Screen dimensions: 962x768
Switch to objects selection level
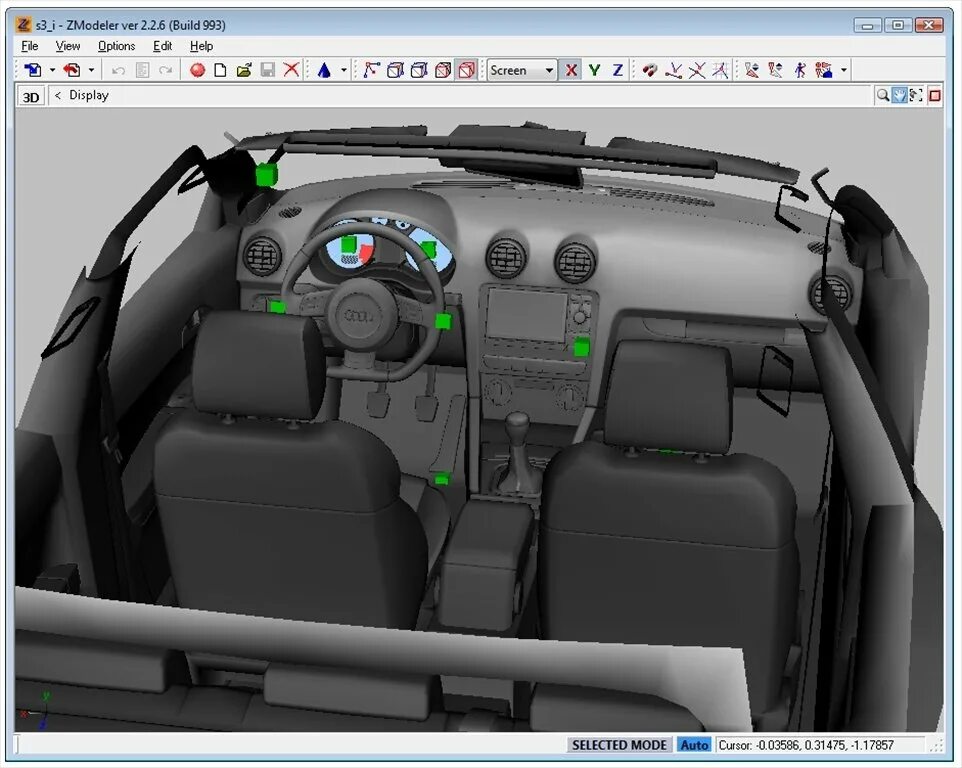[x=443, y=70]
